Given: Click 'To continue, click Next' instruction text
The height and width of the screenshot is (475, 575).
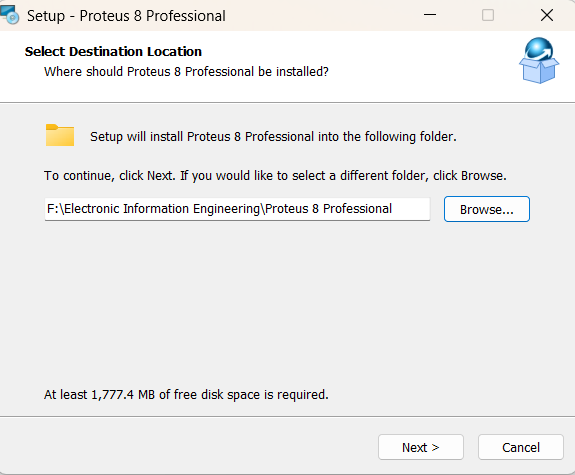Looking at the screenshot, I should [x=275, y=176].
